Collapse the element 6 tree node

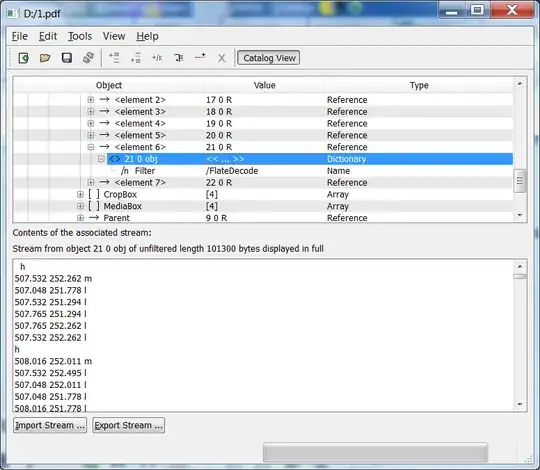click(x=91, y=147)
